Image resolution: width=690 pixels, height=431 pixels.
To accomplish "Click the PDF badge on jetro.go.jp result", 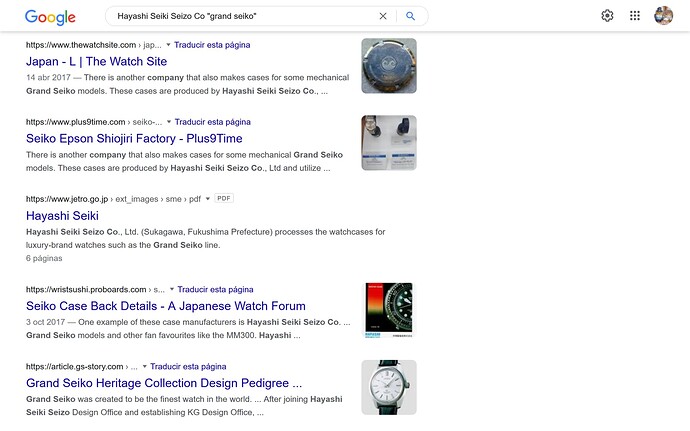I will (x=224, y=199).
